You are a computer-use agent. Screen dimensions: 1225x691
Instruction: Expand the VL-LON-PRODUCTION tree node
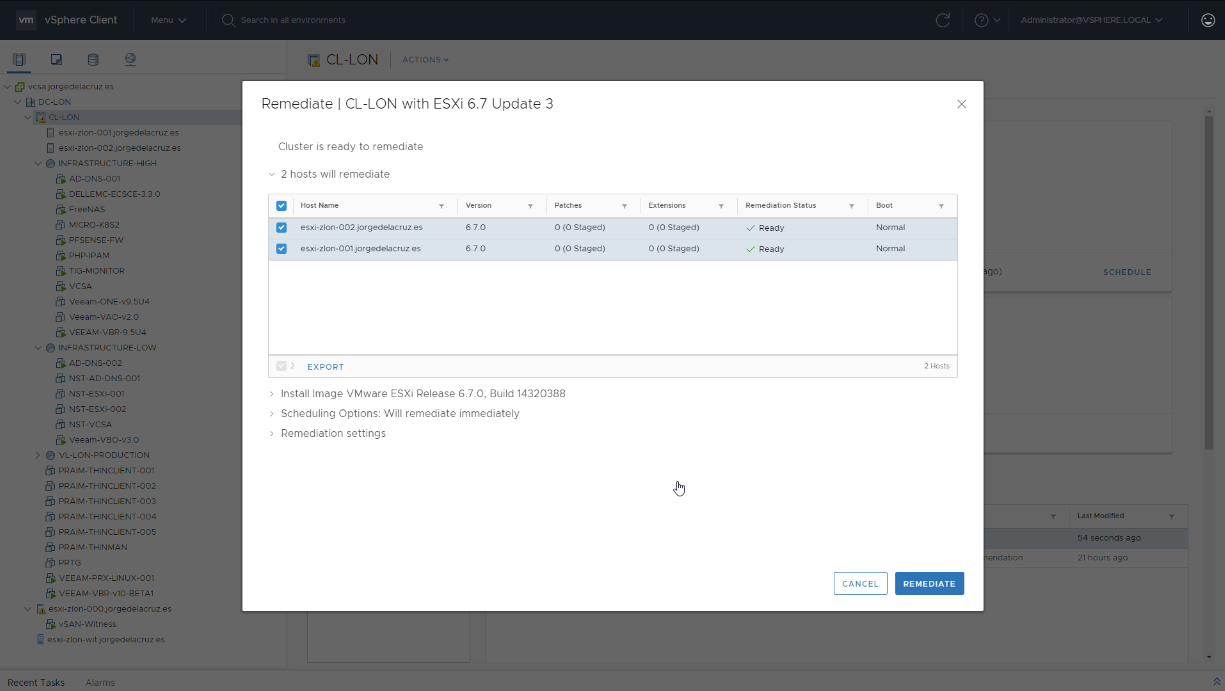[38, 455]
